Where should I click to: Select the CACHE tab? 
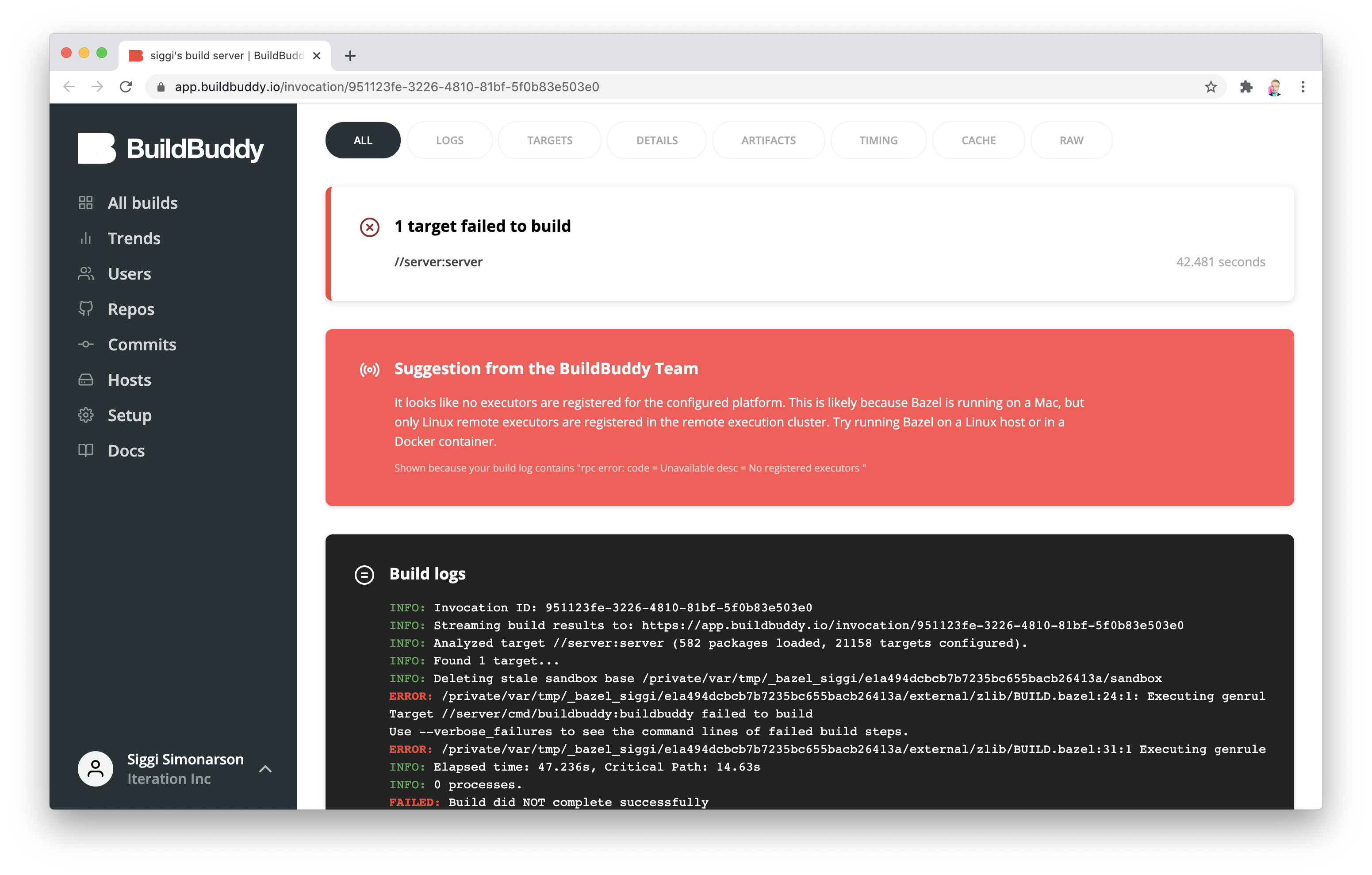click(978, 140)
